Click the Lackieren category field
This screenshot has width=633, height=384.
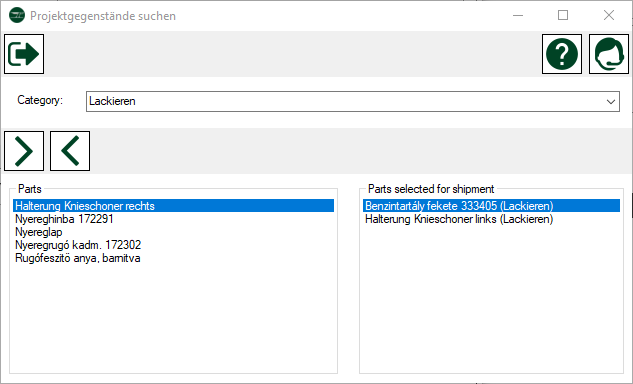point(353,101)
